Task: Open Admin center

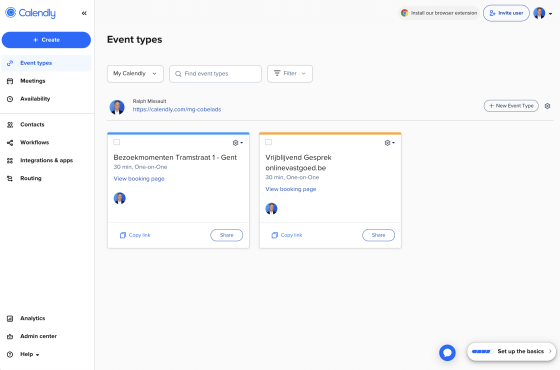Action: pos(46,336)
